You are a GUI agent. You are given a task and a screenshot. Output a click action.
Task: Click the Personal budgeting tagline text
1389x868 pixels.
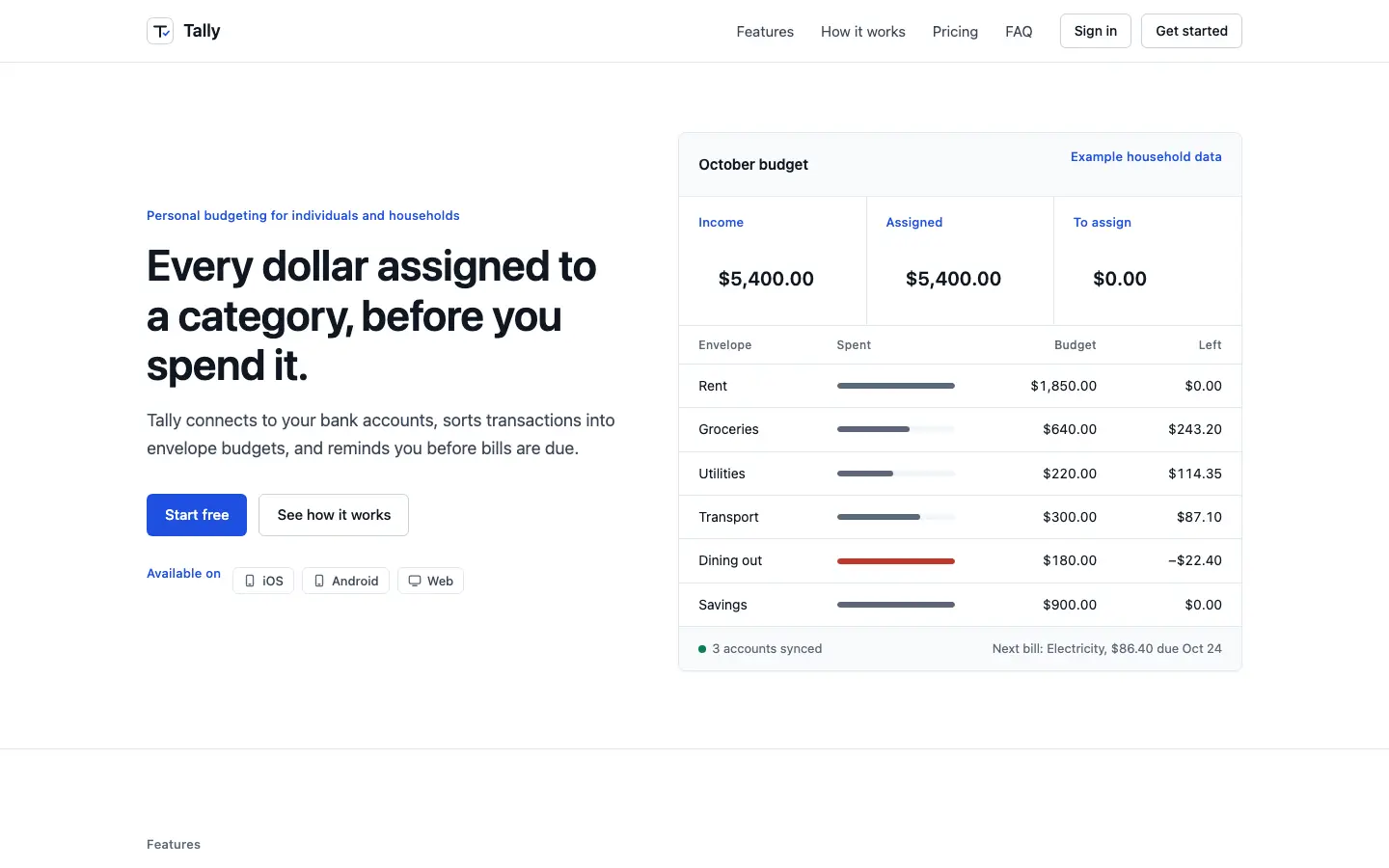(x=303, y=215)
